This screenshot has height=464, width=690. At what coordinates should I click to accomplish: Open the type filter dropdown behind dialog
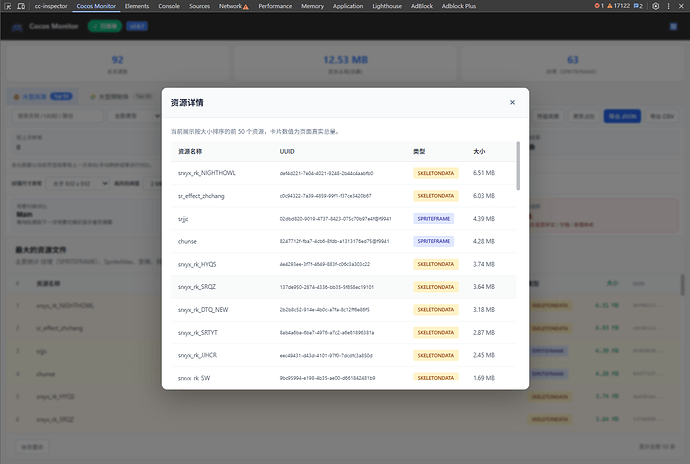[x=136, y=116]
